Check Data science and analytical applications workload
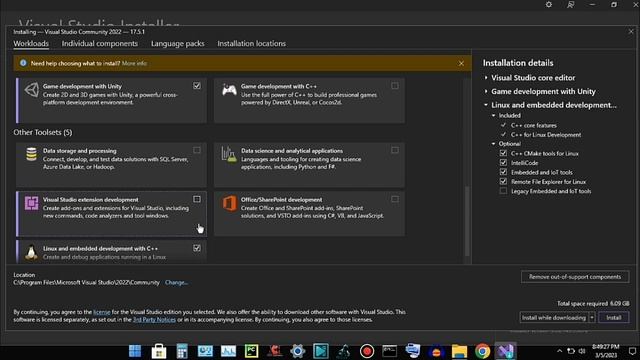This screenshot has height=360, width=640. (395, 150)
